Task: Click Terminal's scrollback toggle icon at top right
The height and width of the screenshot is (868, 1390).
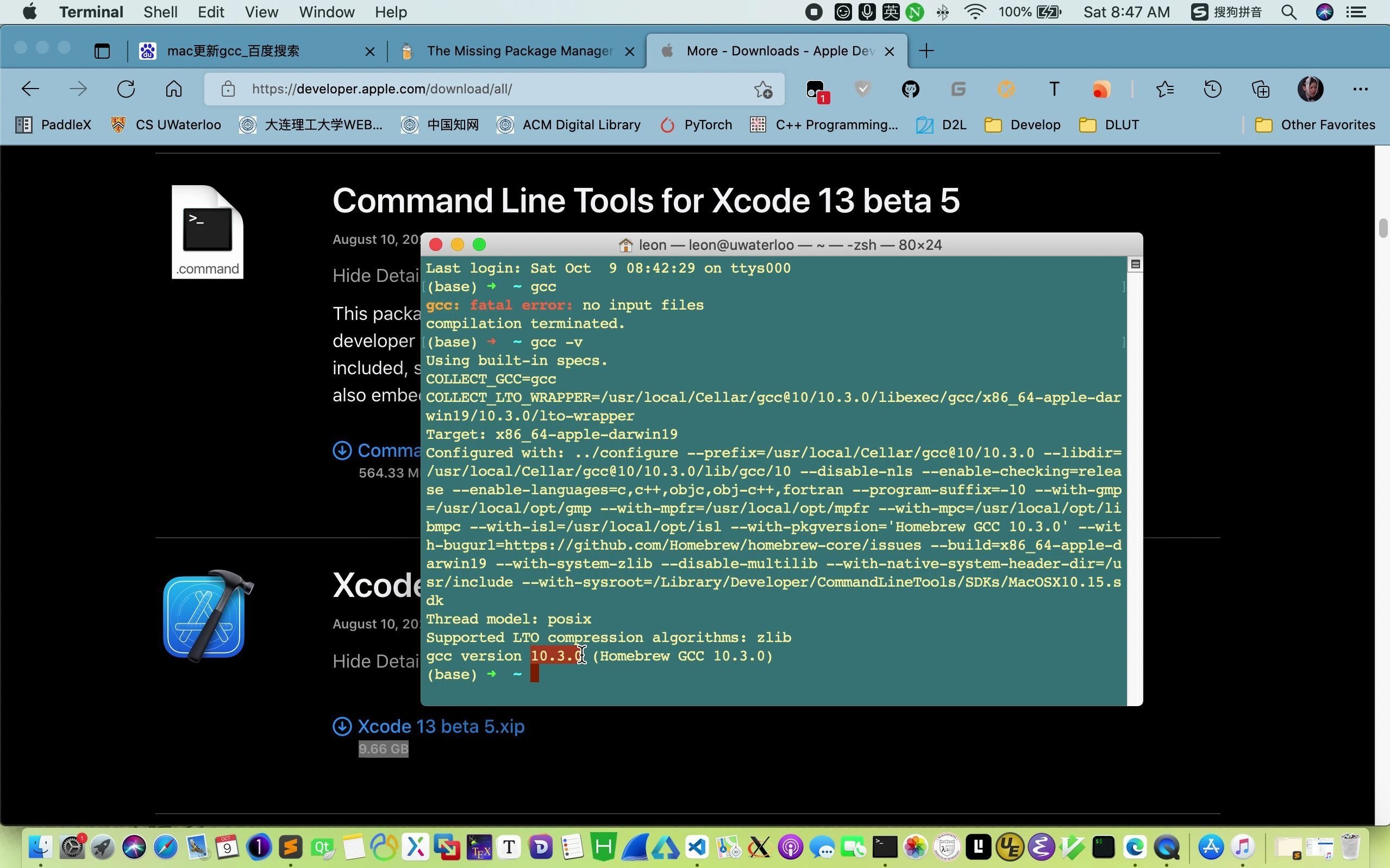Action: pos(1135,264)
